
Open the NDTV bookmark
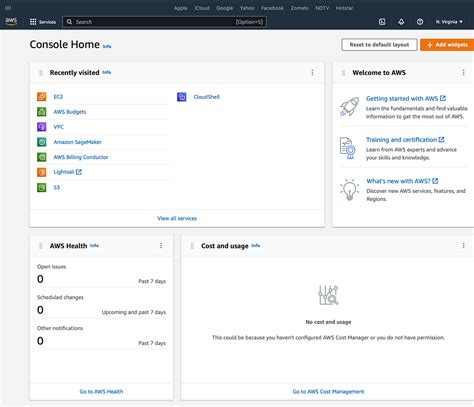(322, 8)
